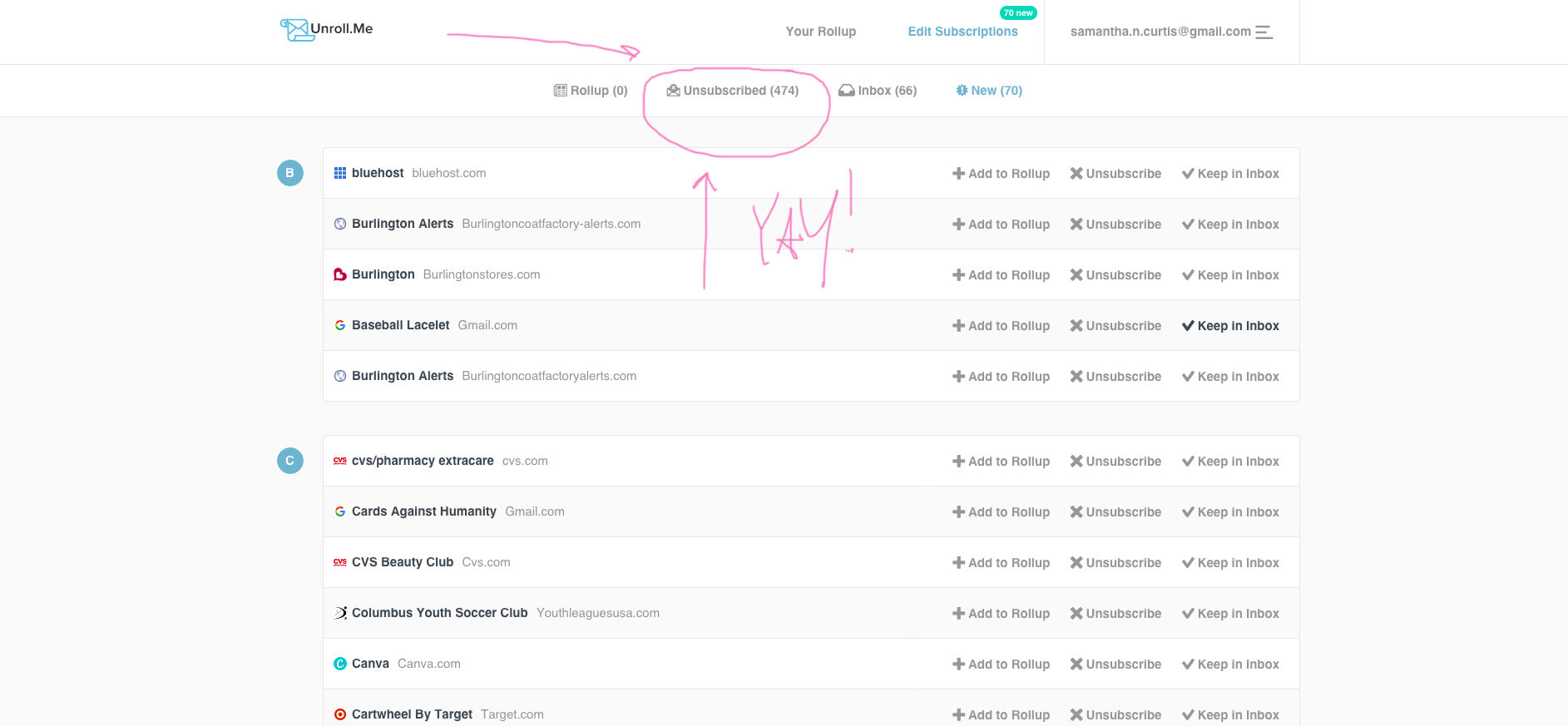Screen dimensions: 1568x726
Task: Add bluehost to Rollup
Action: (x=1002, y=174)
